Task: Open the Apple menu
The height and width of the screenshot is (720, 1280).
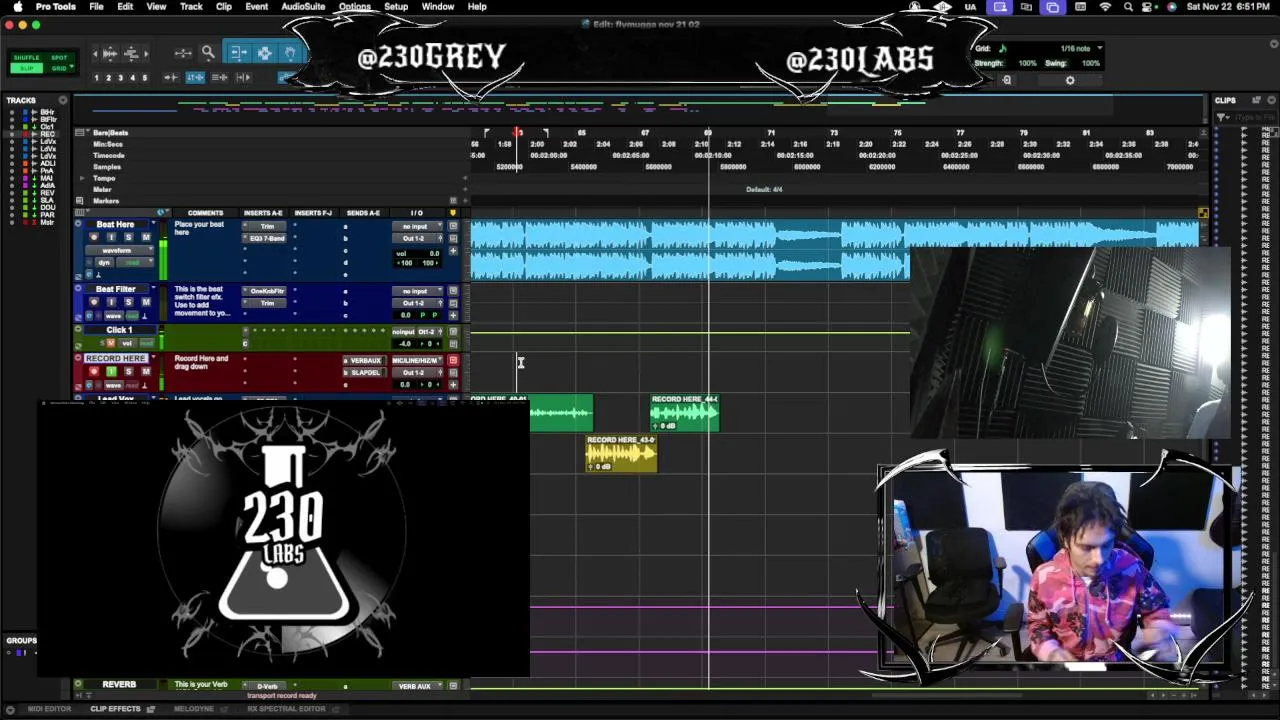Action: pyautogui.click(x=17, y=7)
